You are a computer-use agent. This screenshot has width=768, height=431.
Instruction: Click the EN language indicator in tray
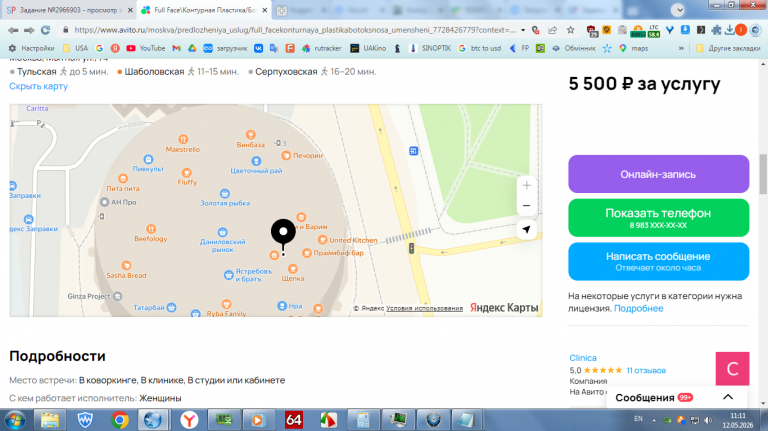(638, 419)
